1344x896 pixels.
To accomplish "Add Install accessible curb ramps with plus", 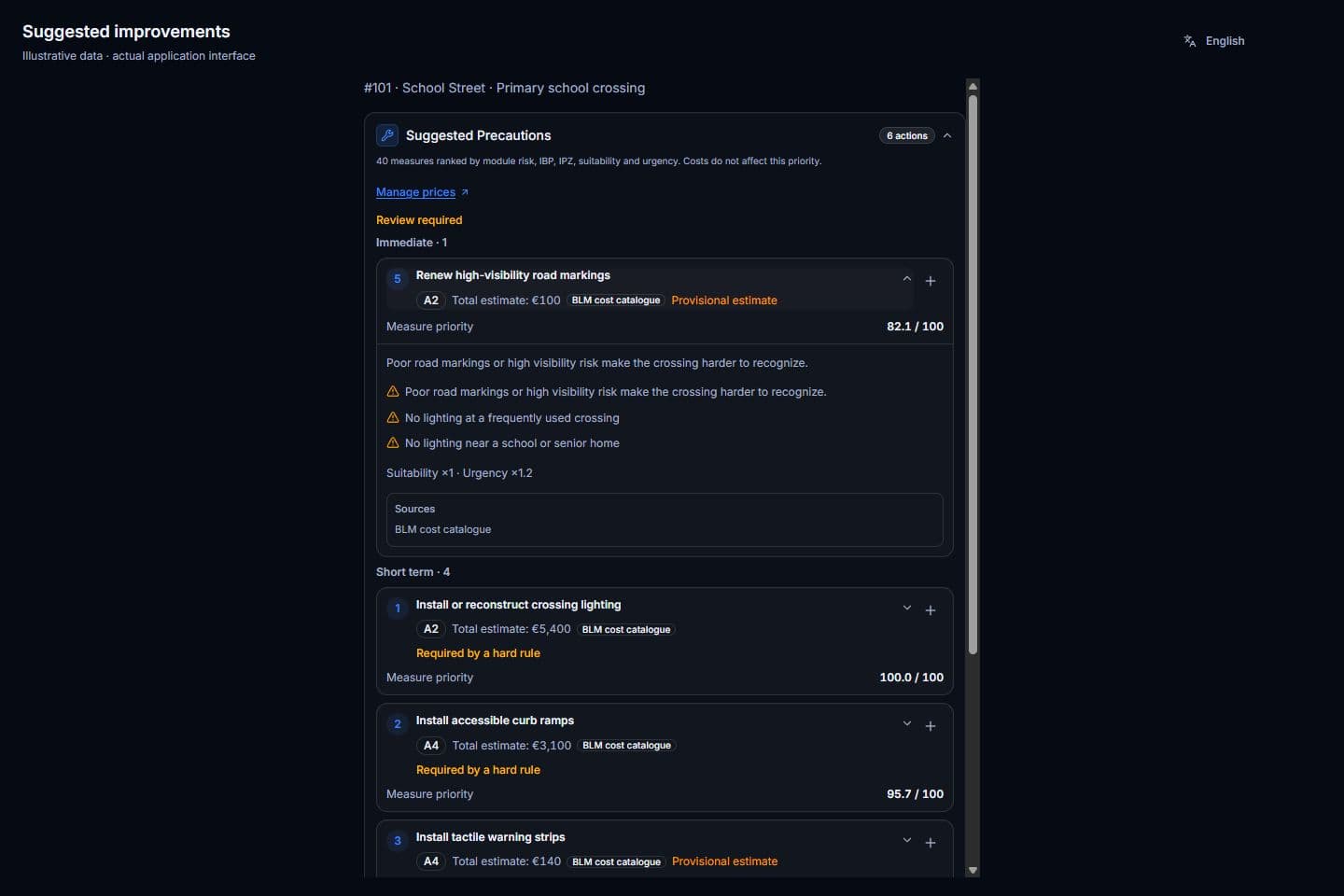I will [x=931, y=726].
